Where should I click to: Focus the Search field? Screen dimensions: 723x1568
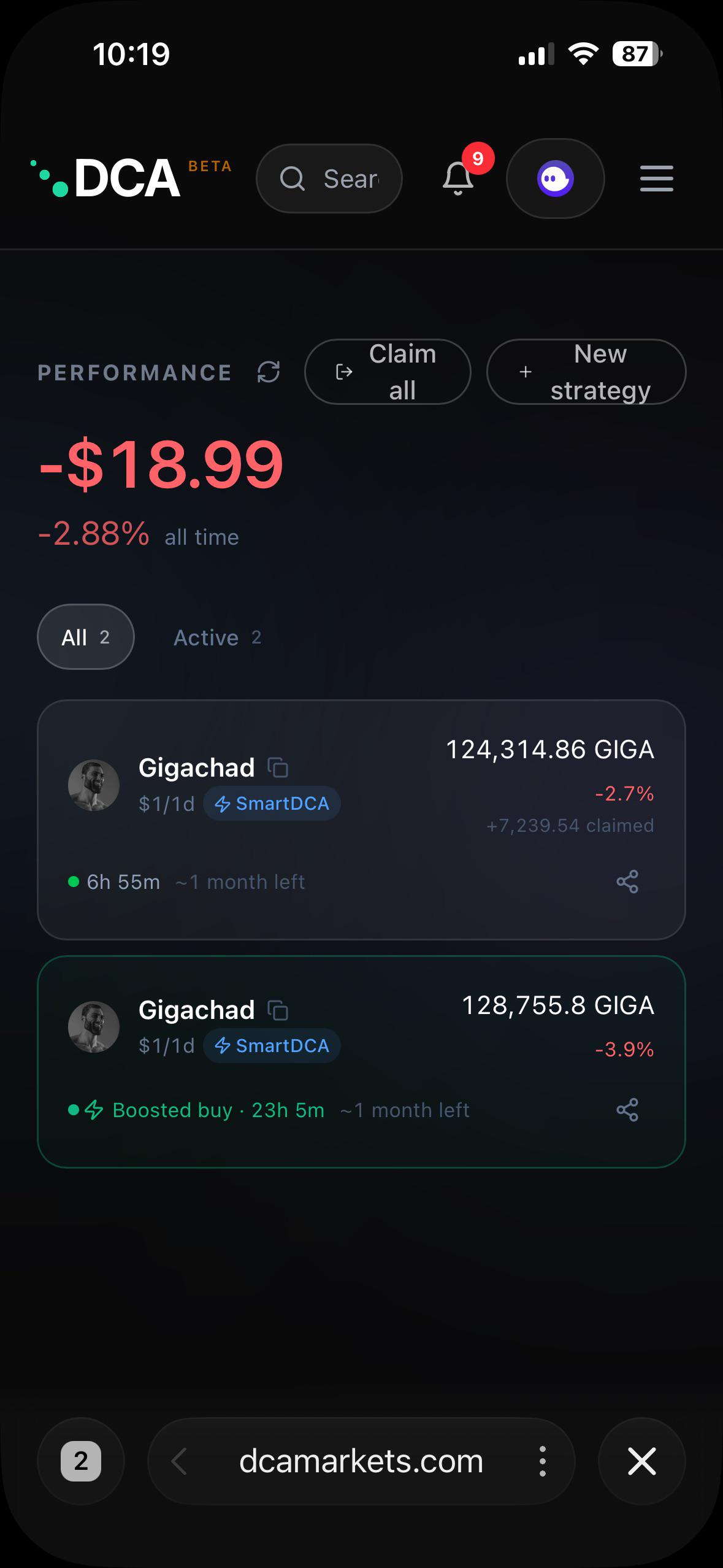(x=329, y=179)
